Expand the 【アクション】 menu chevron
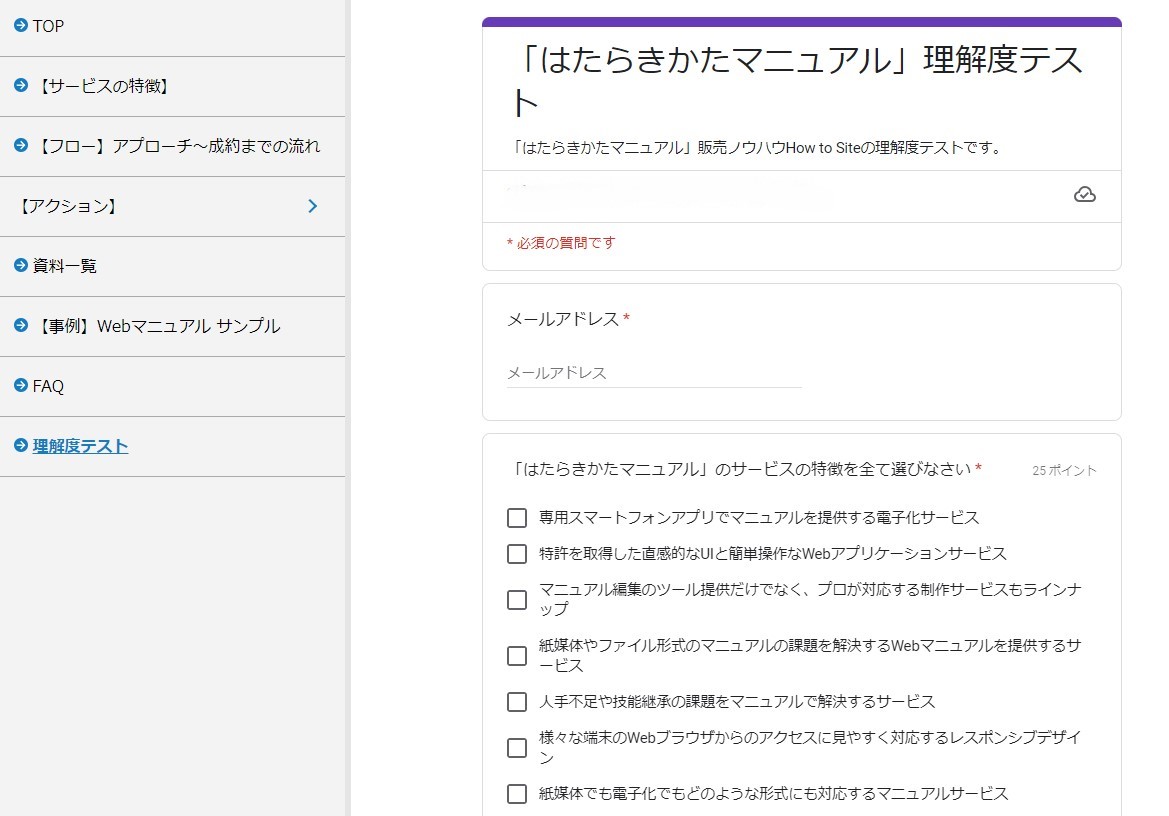 click(x=312, y=206)
